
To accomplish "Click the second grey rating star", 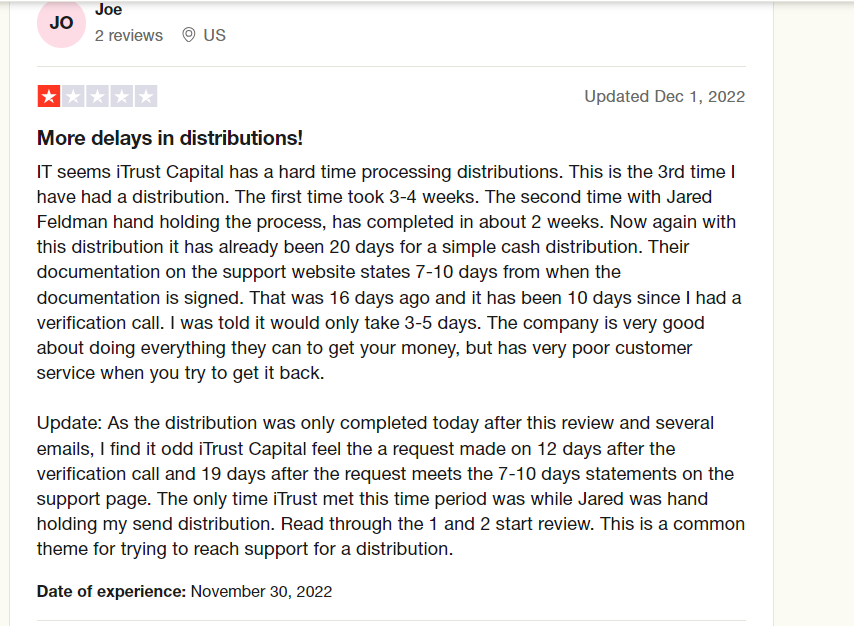I will pyautogui.click(x=73, y=96).
